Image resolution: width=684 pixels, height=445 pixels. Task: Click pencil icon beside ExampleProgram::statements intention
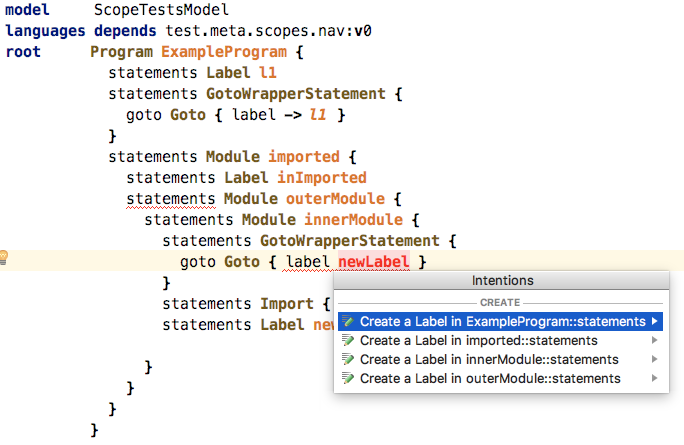coord(347,322)
